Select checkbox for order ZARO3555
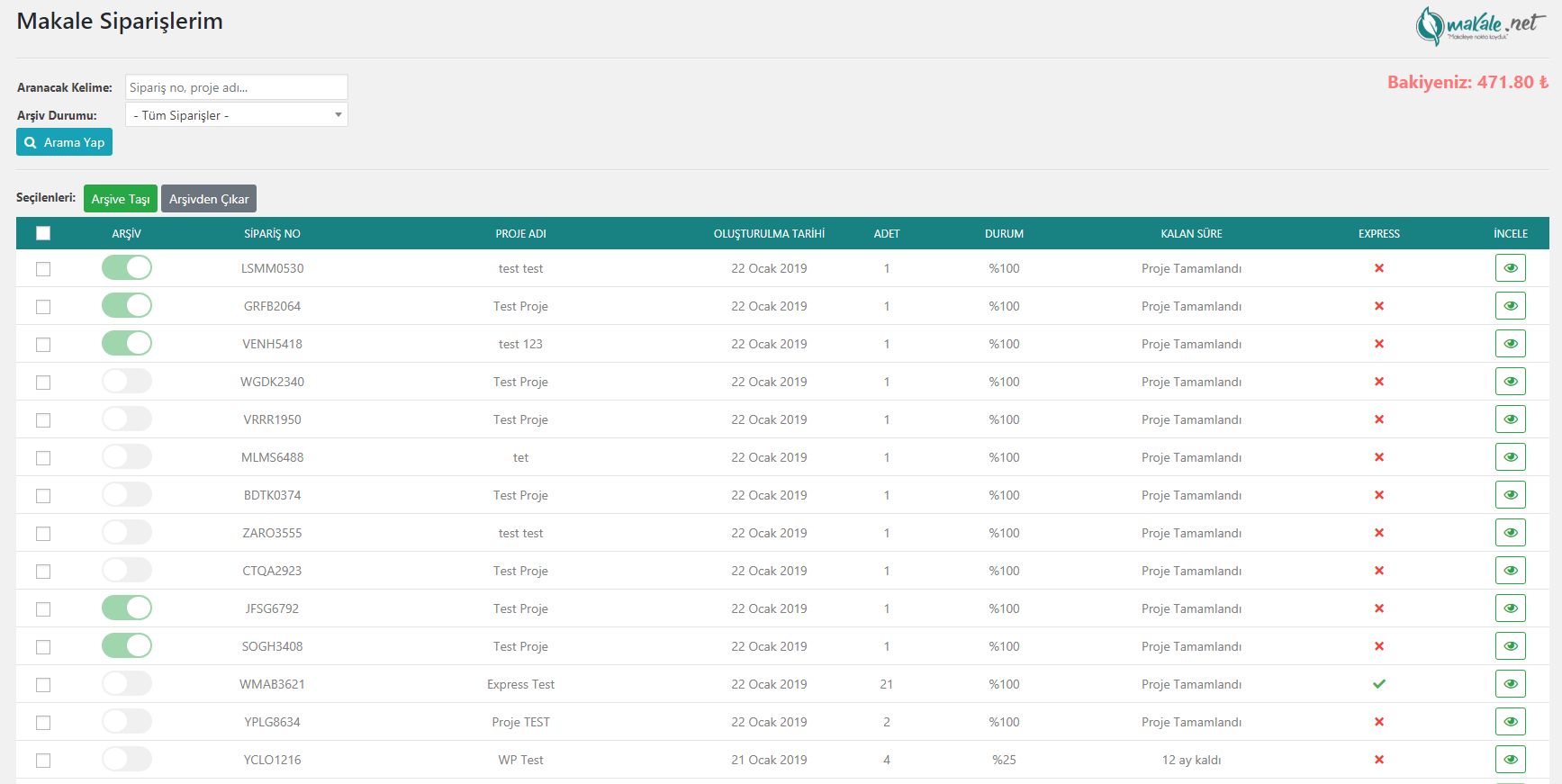 43,534
